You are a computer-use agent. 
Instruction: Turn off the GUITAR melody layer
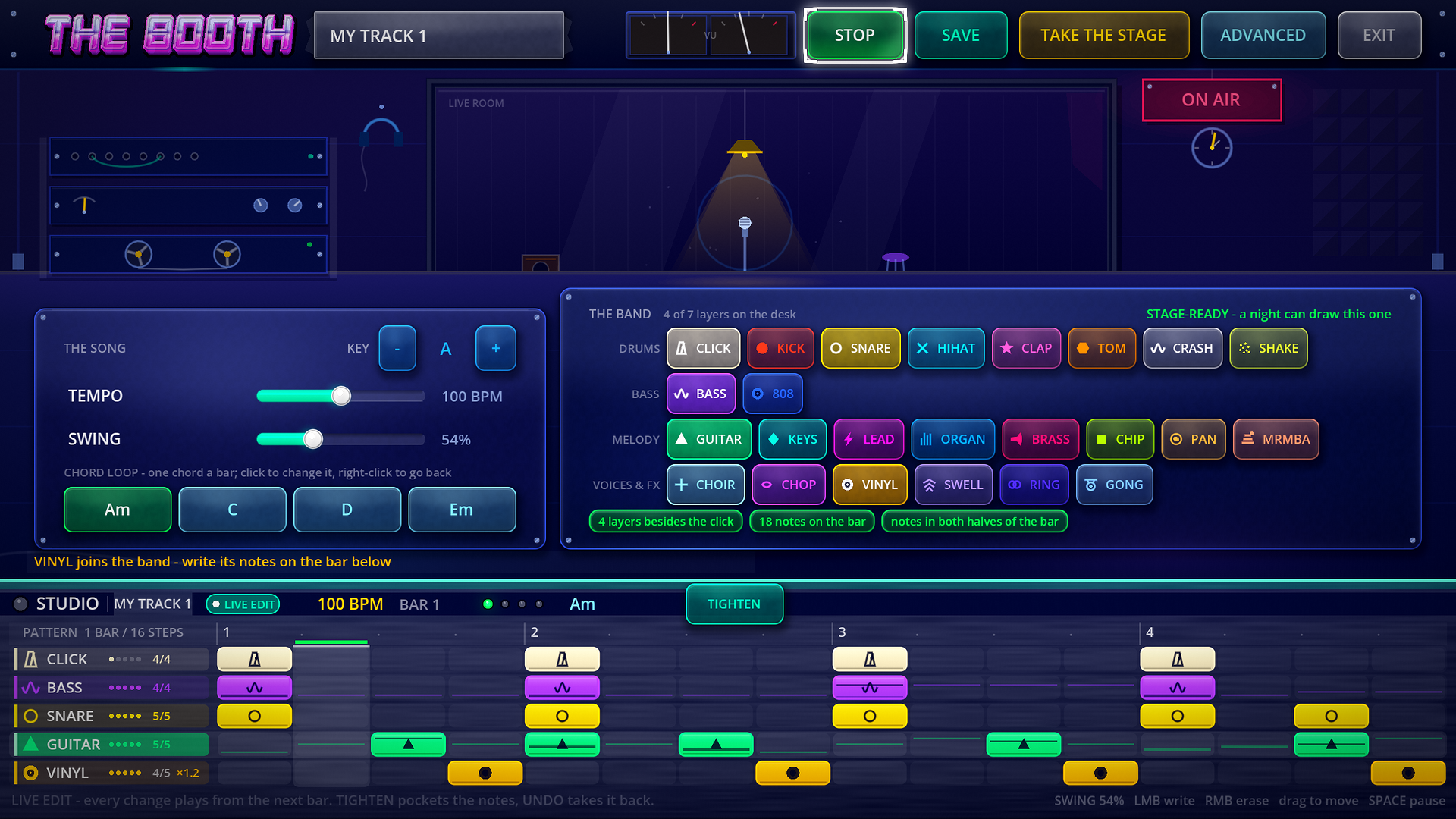(709, 439)
